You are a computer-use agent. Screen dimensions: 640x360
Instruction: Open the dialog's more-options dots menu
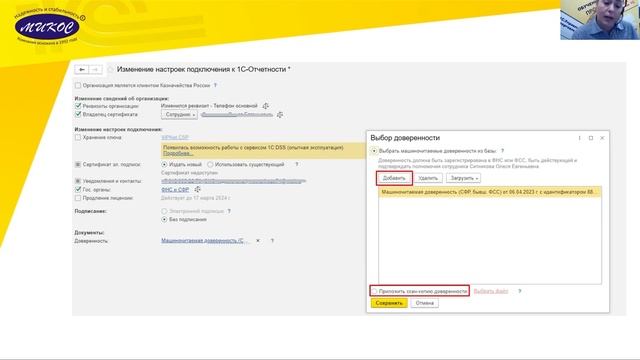tap(580, 138)
